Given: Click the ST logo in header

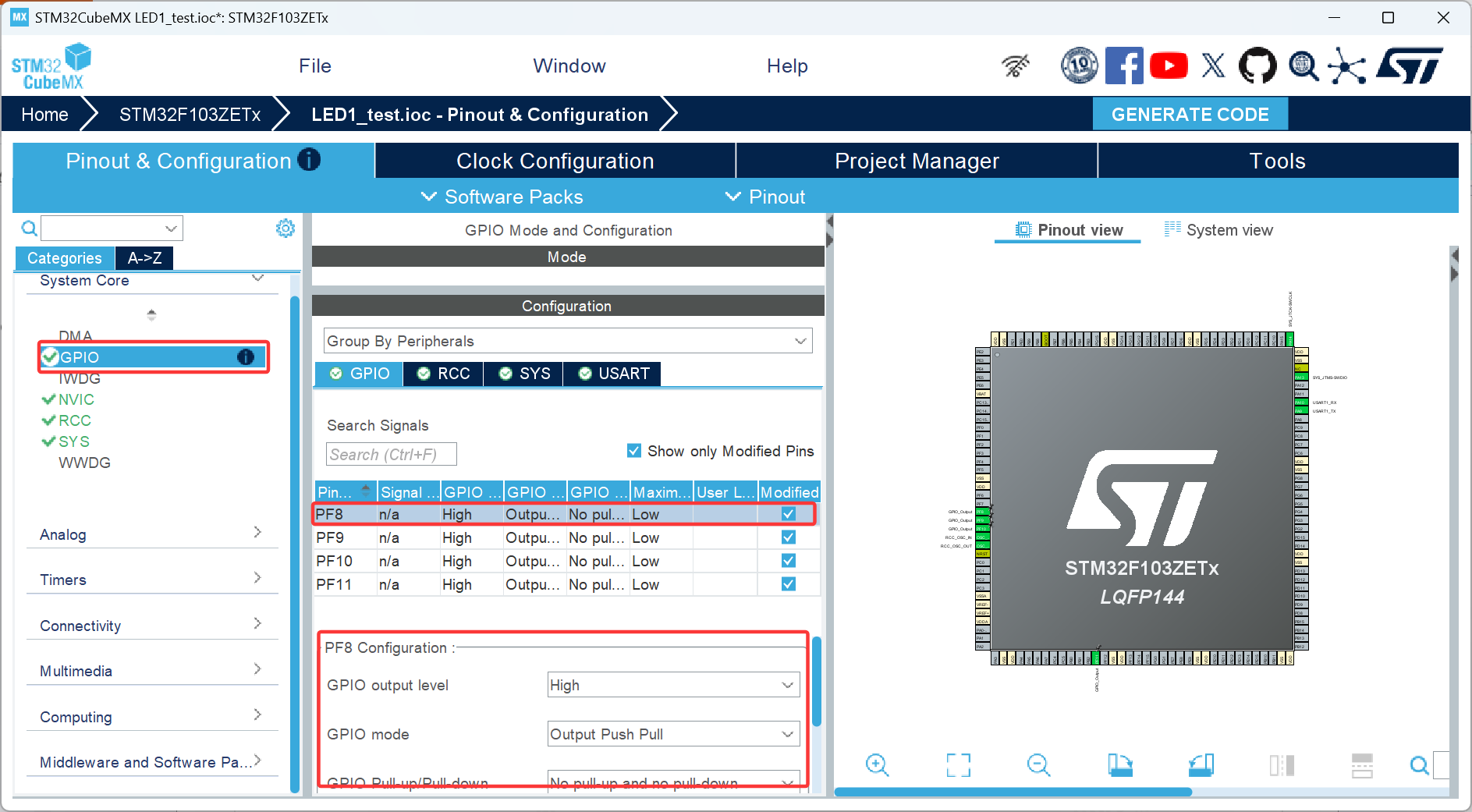Looking at the screenshot, I should pos(1410,66).
